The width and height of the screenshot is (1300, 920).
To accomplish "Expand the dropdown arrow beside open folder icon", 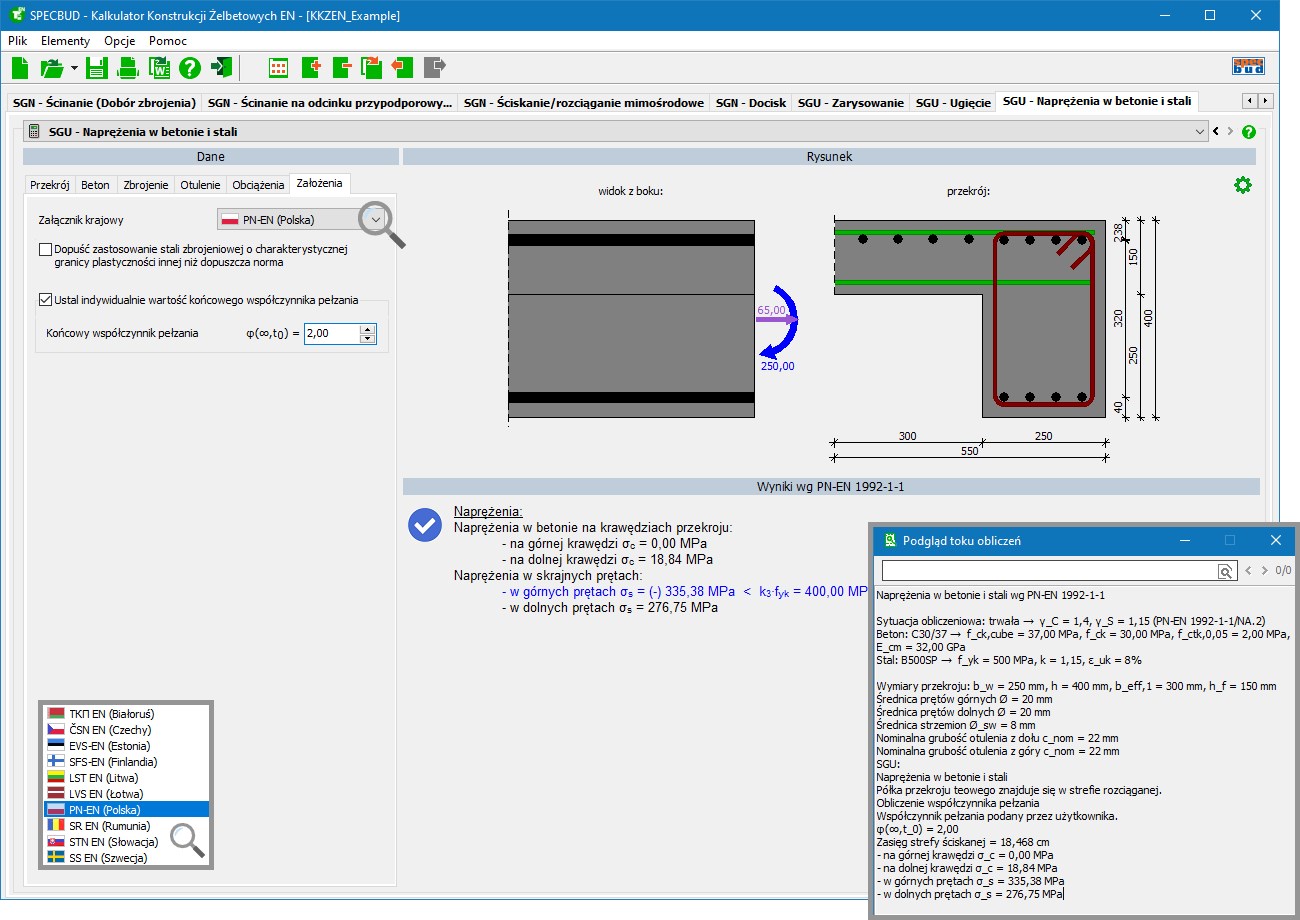I will click(x=74, y=68).
